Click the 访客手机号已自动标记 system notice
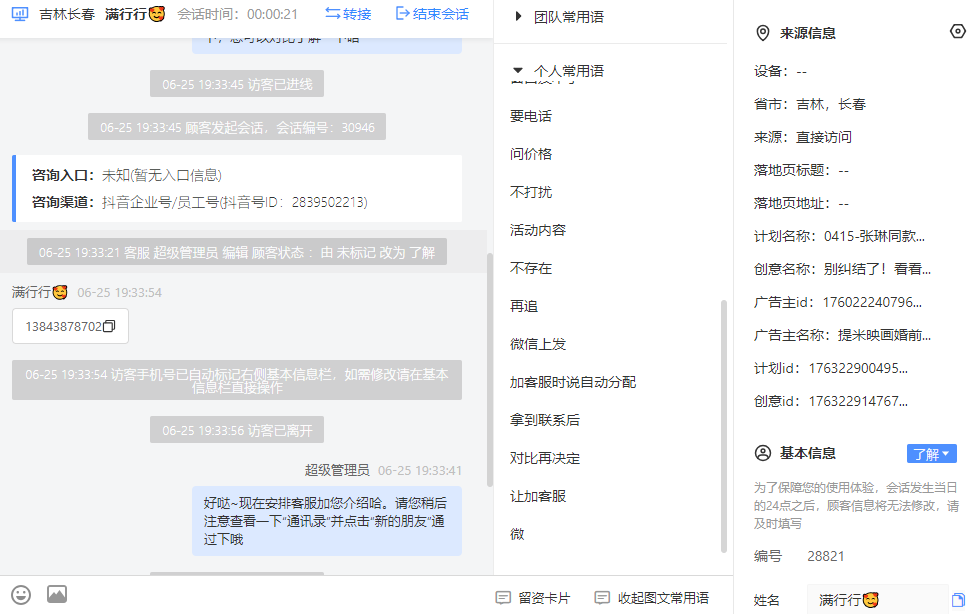The image size is (970, 614). 237,380
